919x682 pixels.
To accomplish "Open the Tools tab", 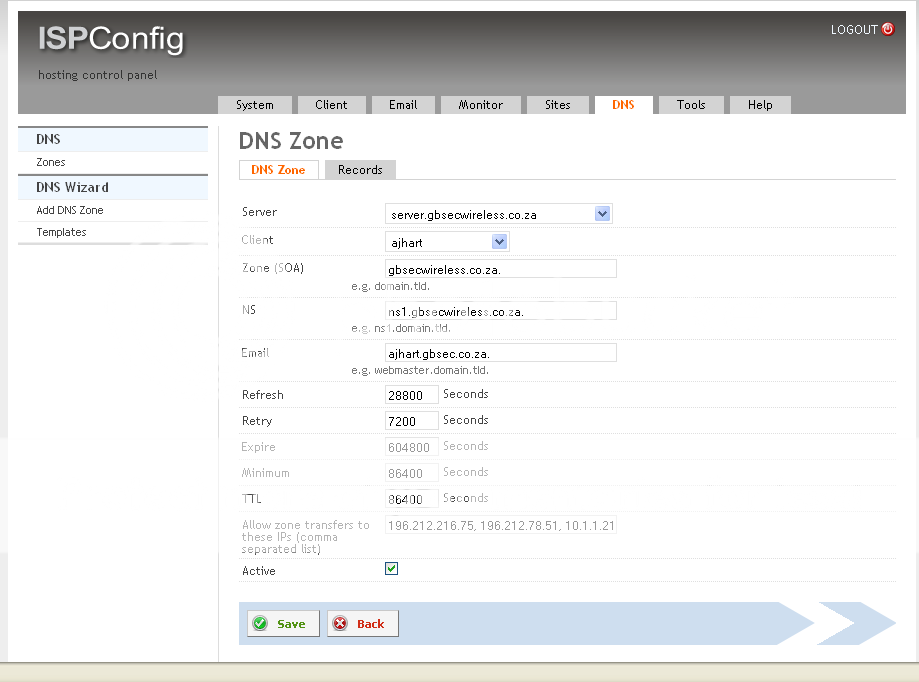I will point(690,104).
